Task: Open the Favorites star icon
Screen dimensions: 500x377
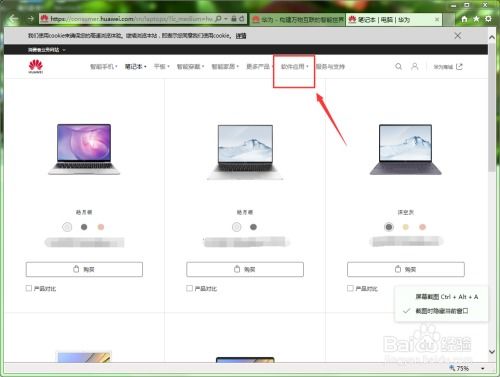Action: [476, 19]
